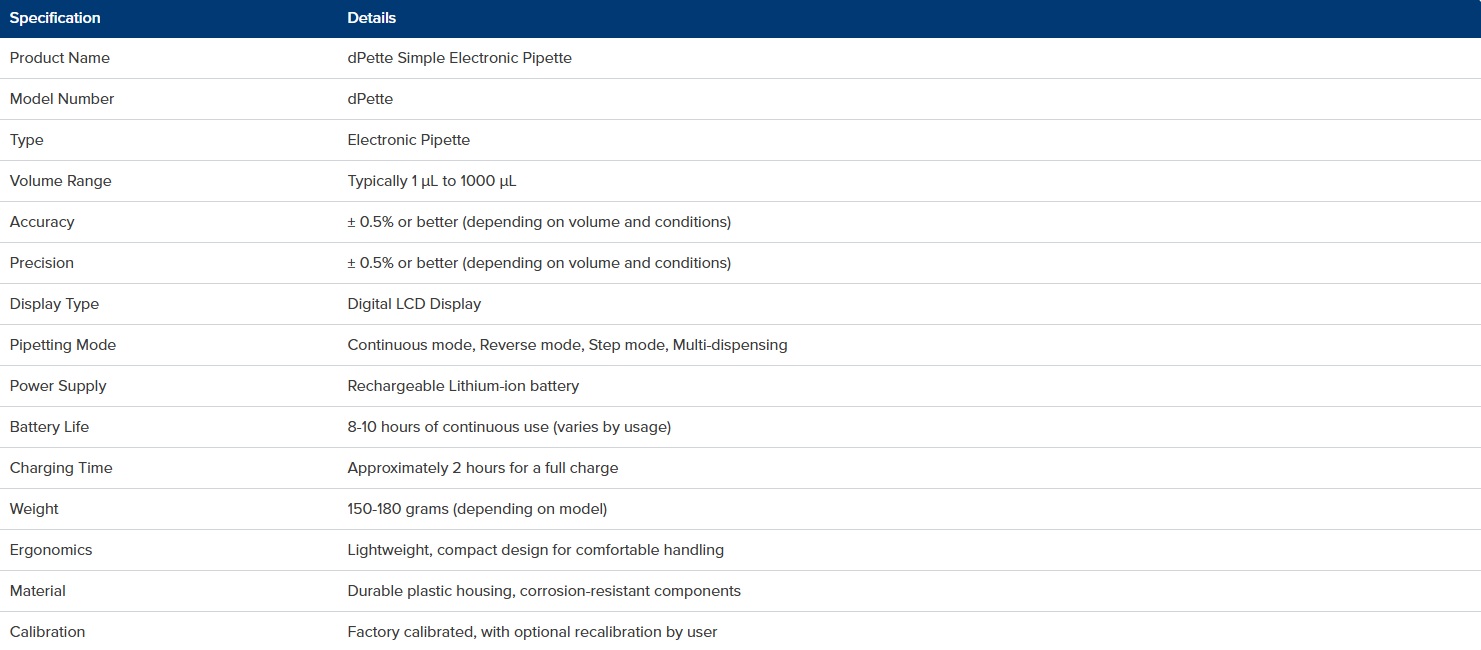Click 'dPette Simple Electronic Pipette' value
The height and width of the screenshot is (650, 1481).
[x=460, y=58]
